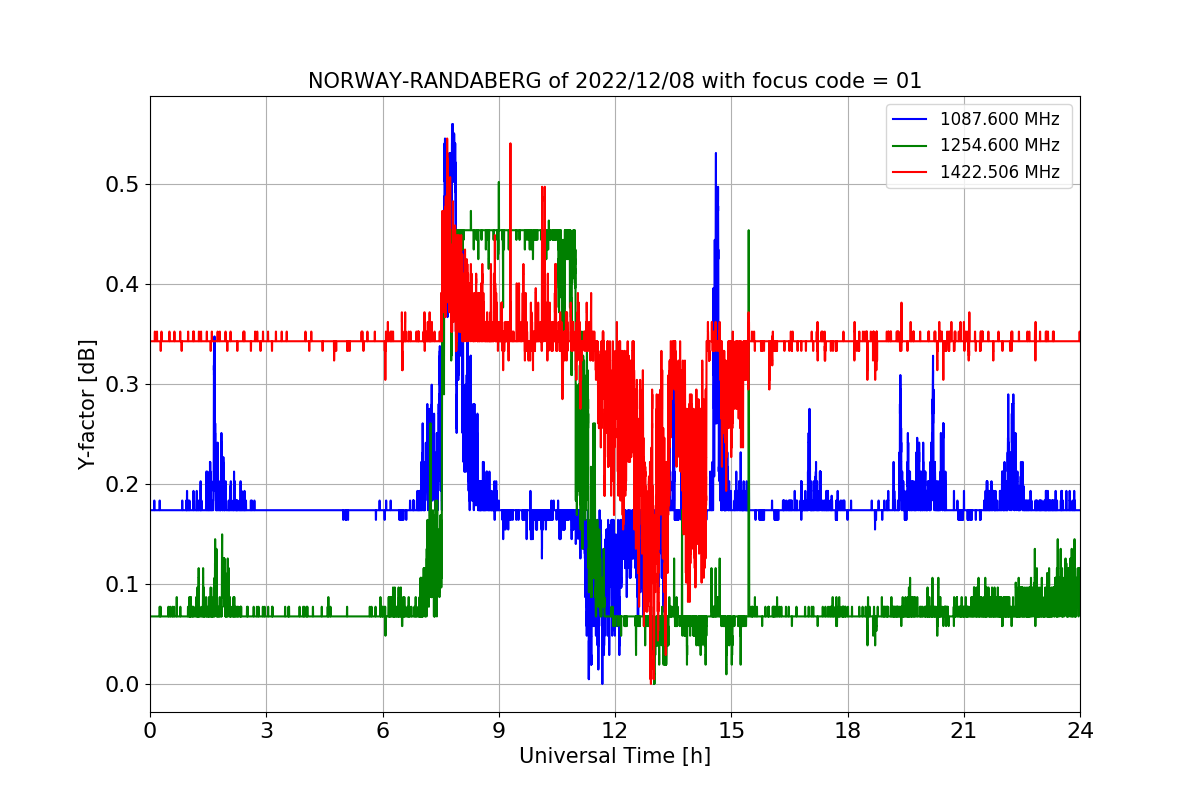Click the 'Universal Time [h]' axis label

[x=614, y=757]
